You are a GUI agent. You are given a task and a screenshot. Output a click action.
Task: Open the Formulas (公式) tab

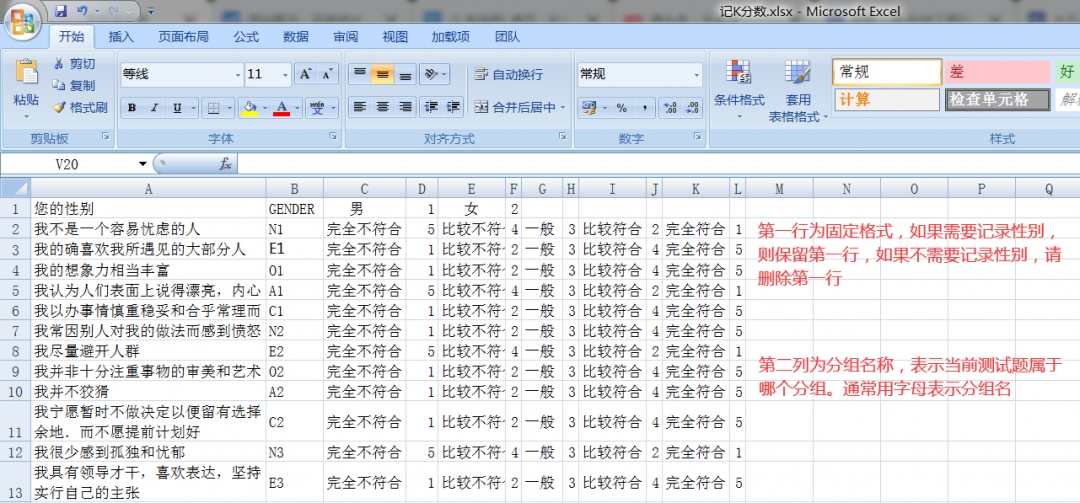tap(246, 37)
